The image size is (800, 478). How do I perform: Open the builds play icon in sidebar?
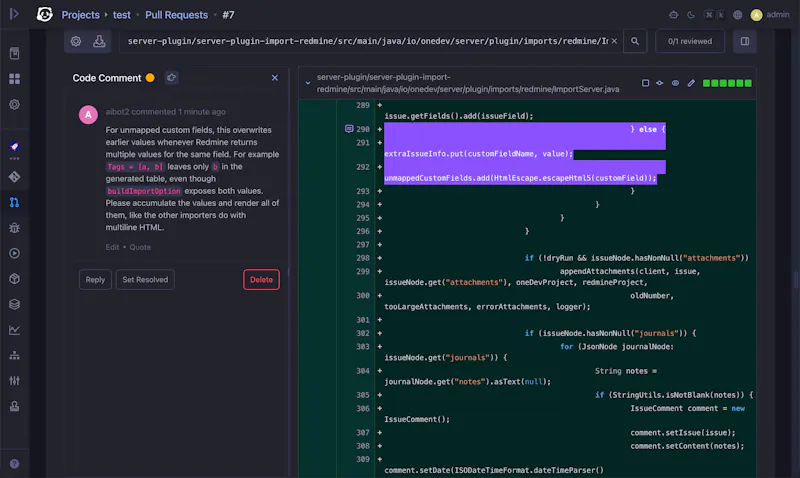pyautogui.click(x=14, y=254)
